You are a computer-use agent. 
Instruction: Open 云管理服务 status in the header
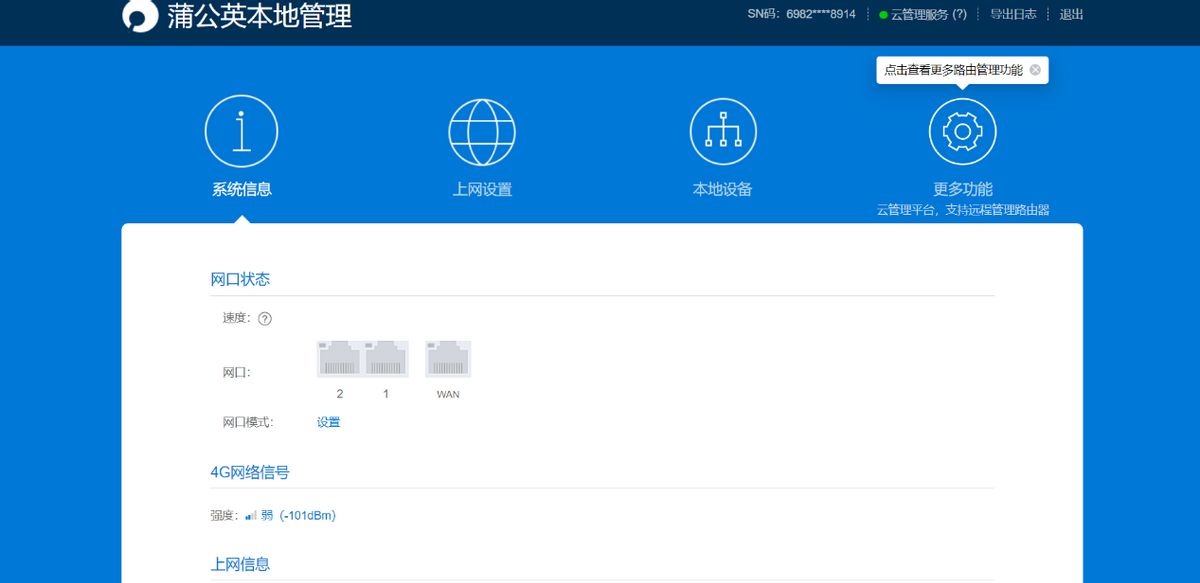(x=927, y=14)
